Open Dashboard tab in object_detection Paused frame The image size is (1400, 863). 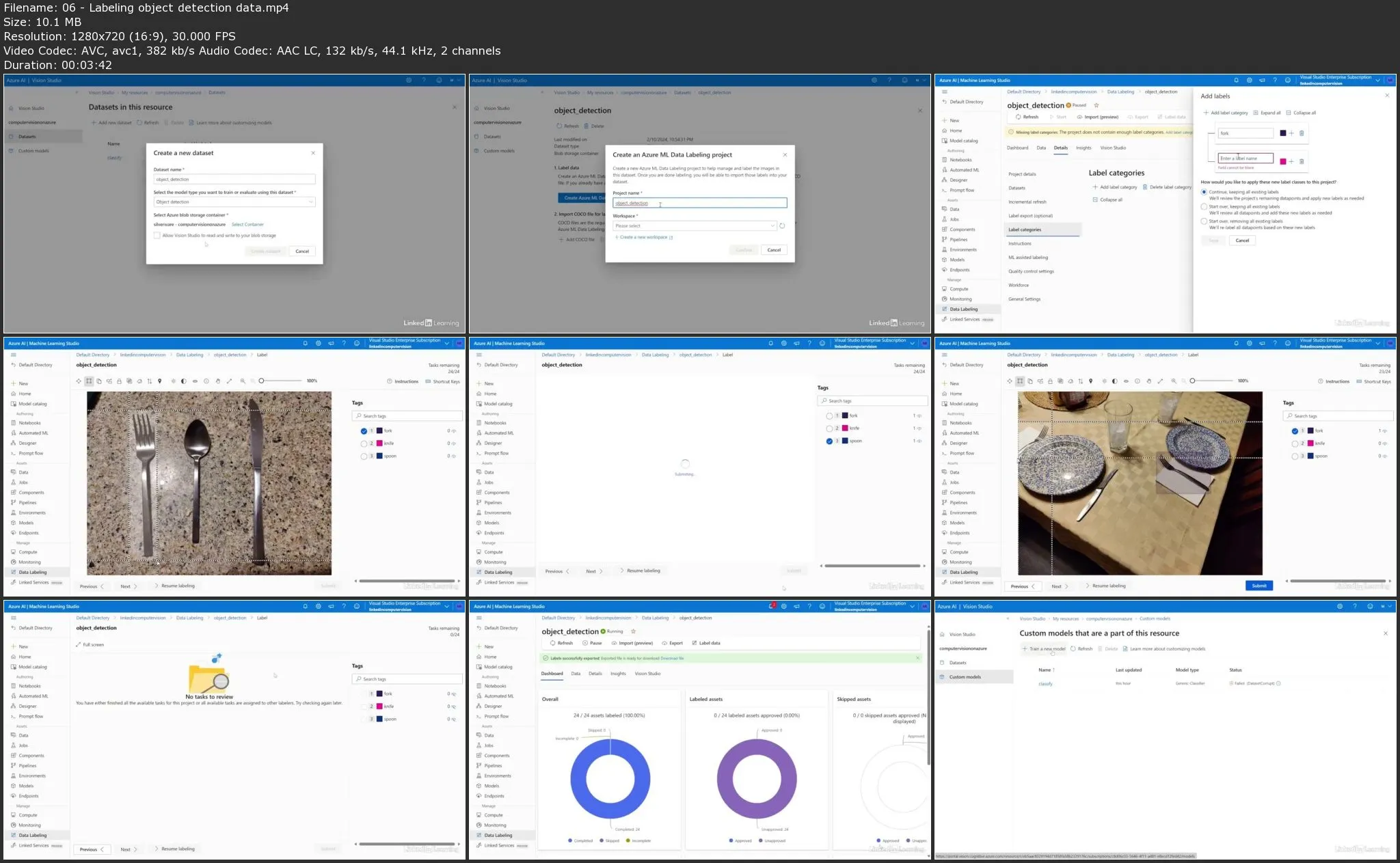[x=1017, y=148]
